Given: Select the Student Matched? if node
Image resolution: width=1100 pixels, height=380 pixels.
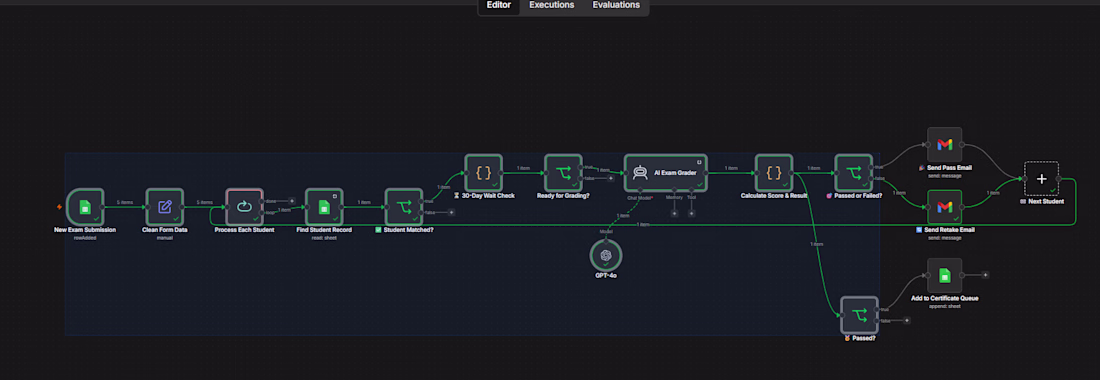Looking at the screenshot, I should (404, 207).
